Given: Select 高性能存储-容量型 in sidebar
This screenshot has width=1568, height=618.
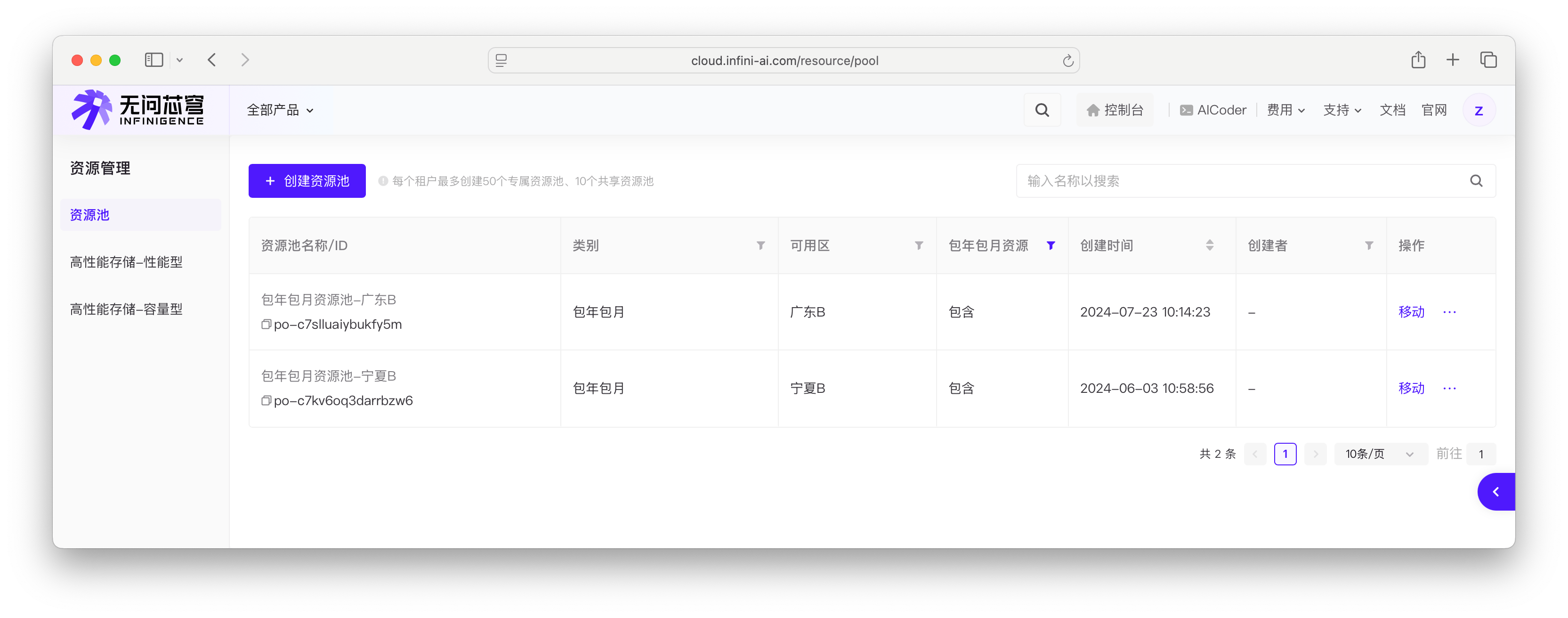Looking at the screenshot, I should tap(126, 309).
